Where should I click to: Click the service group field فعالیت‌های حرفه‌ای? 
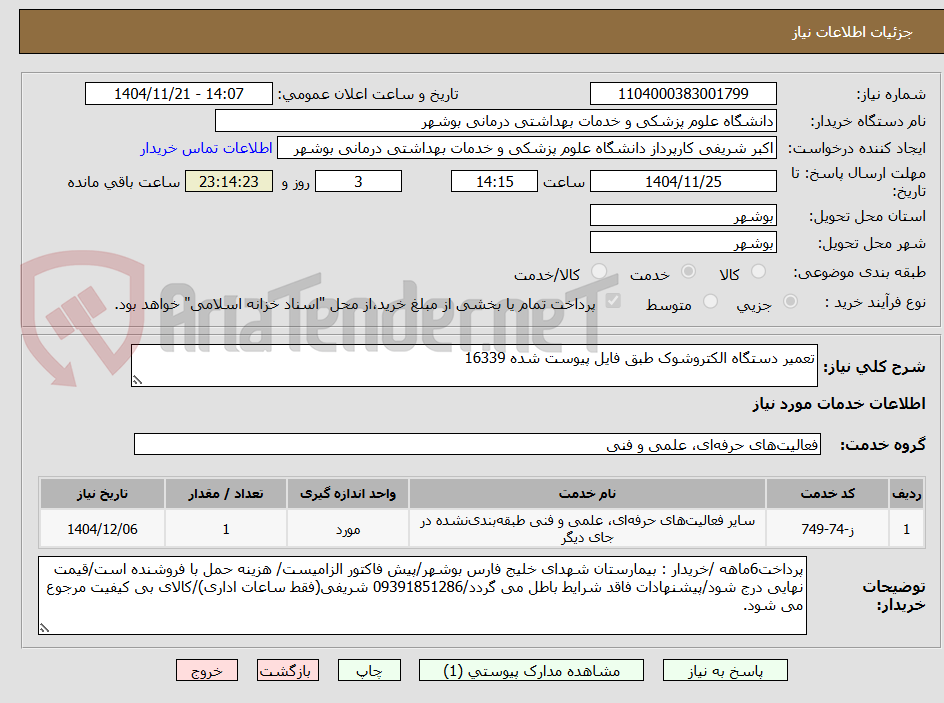click(x=477, y=444)
